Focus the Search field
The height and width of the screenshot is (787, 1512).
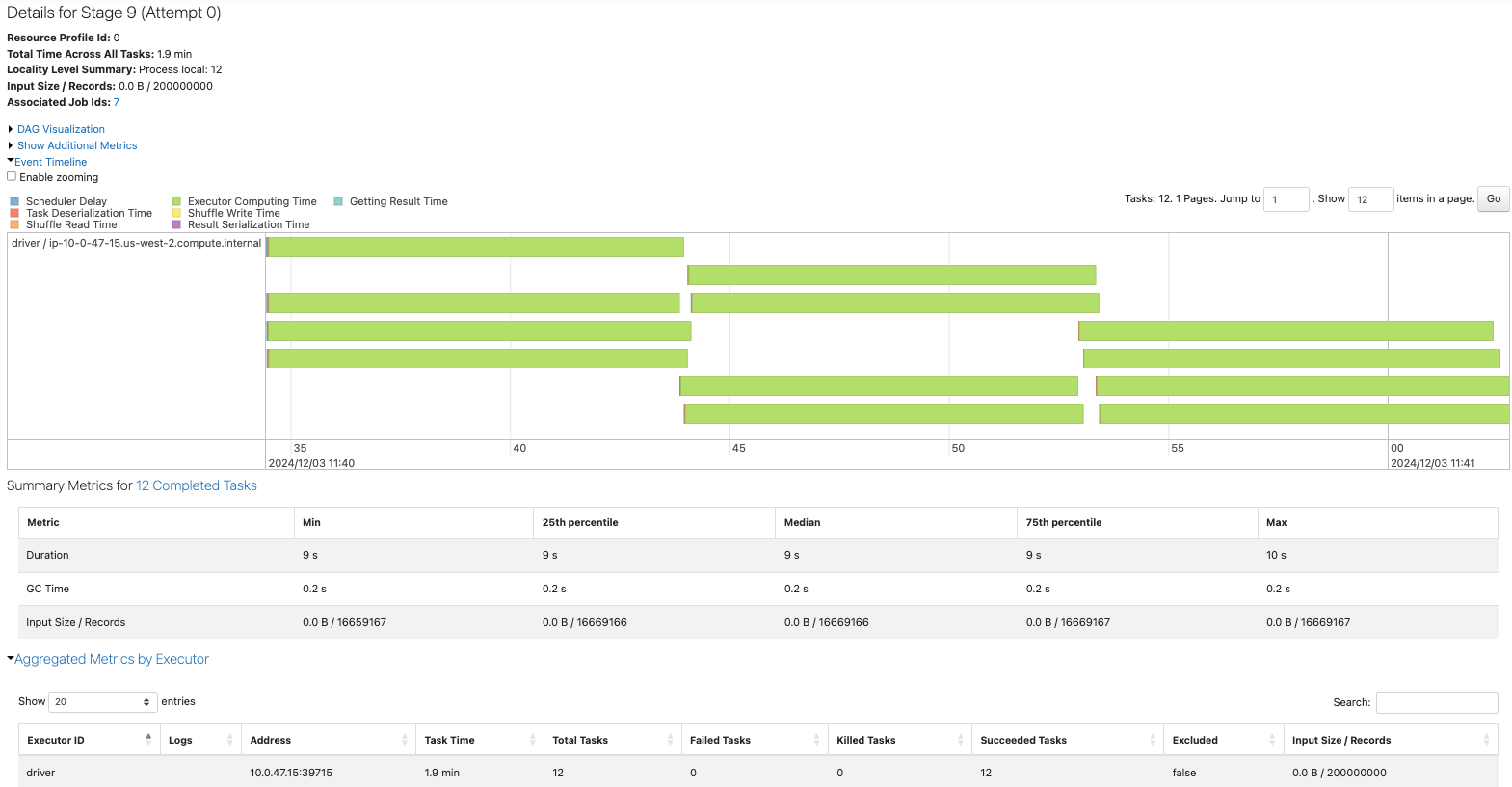[x=1437, y=702]
